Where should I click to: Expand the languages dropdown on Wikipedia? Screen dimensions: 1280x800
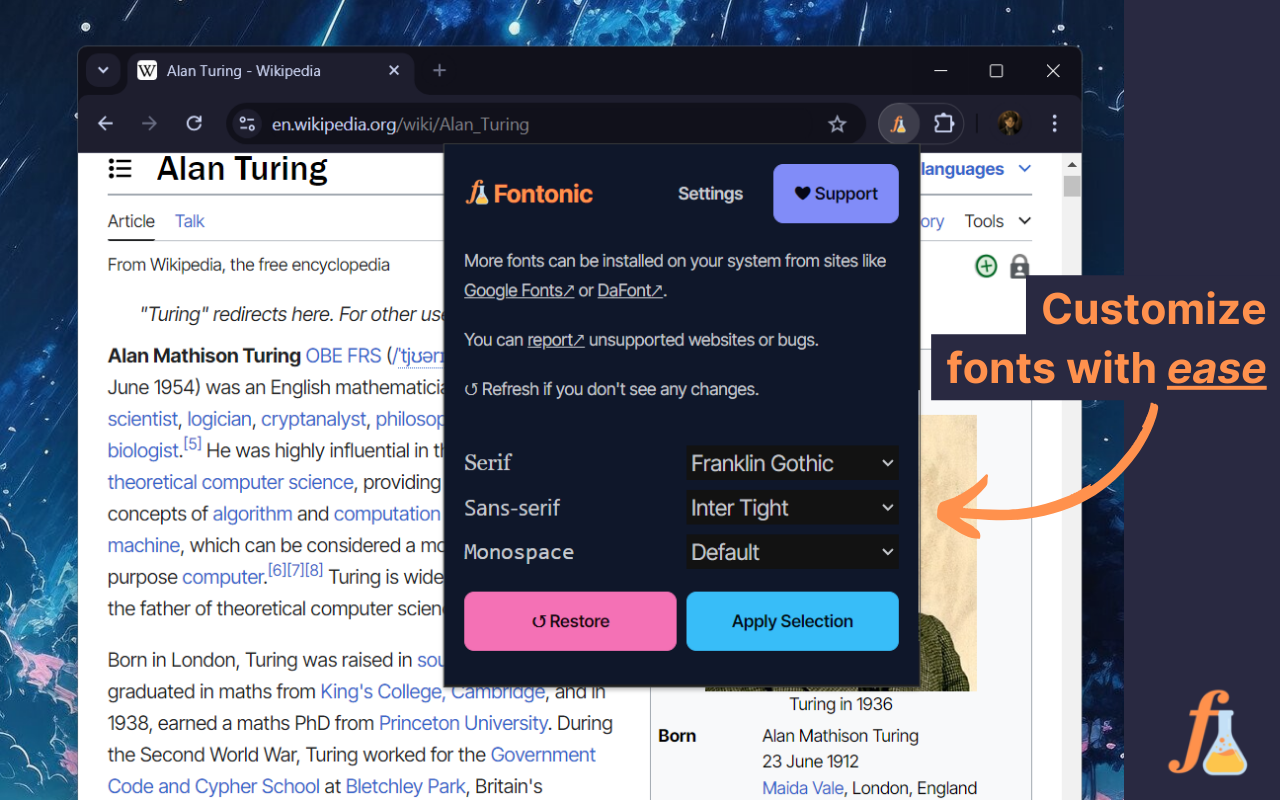coord(975,169)
